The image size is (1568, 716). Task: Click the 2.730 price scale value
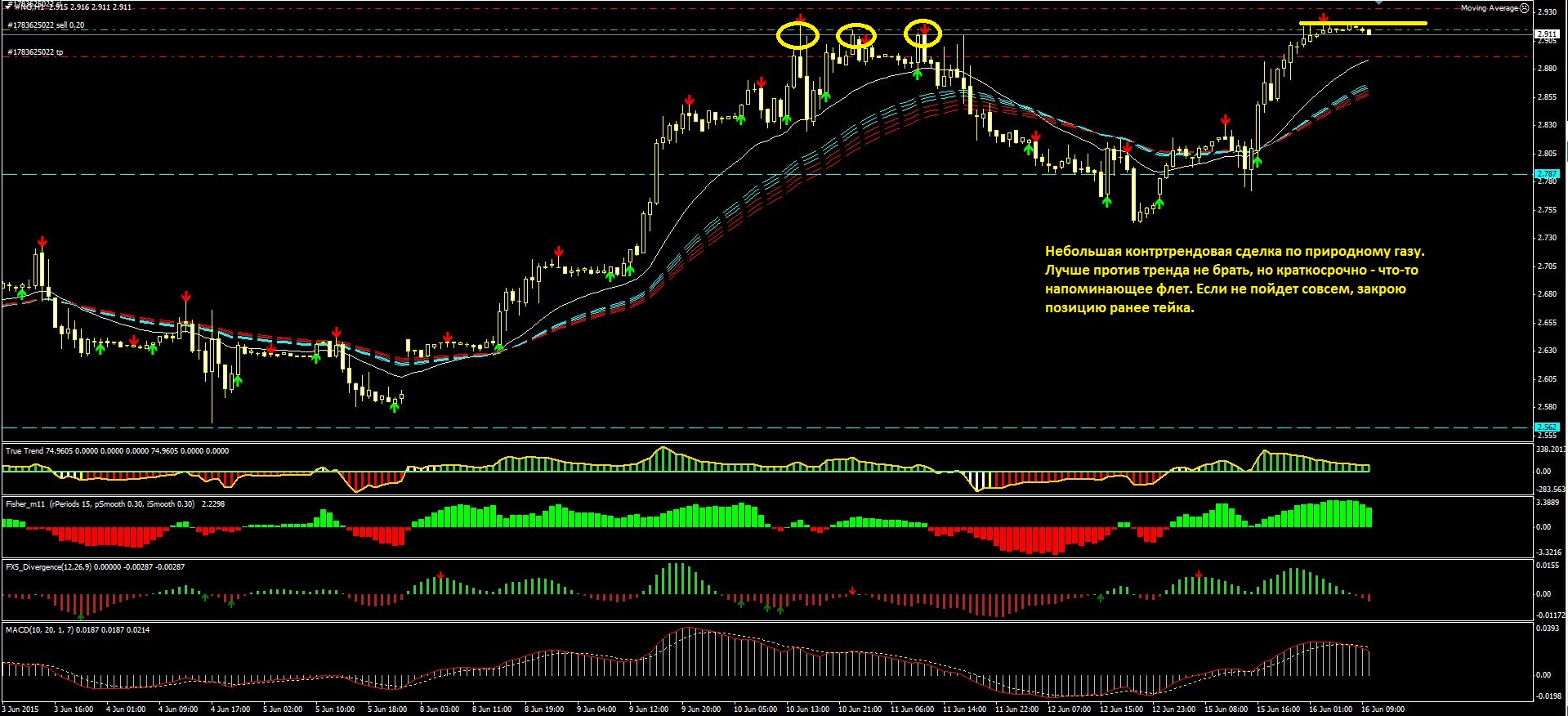click(x=1547, y=238)
